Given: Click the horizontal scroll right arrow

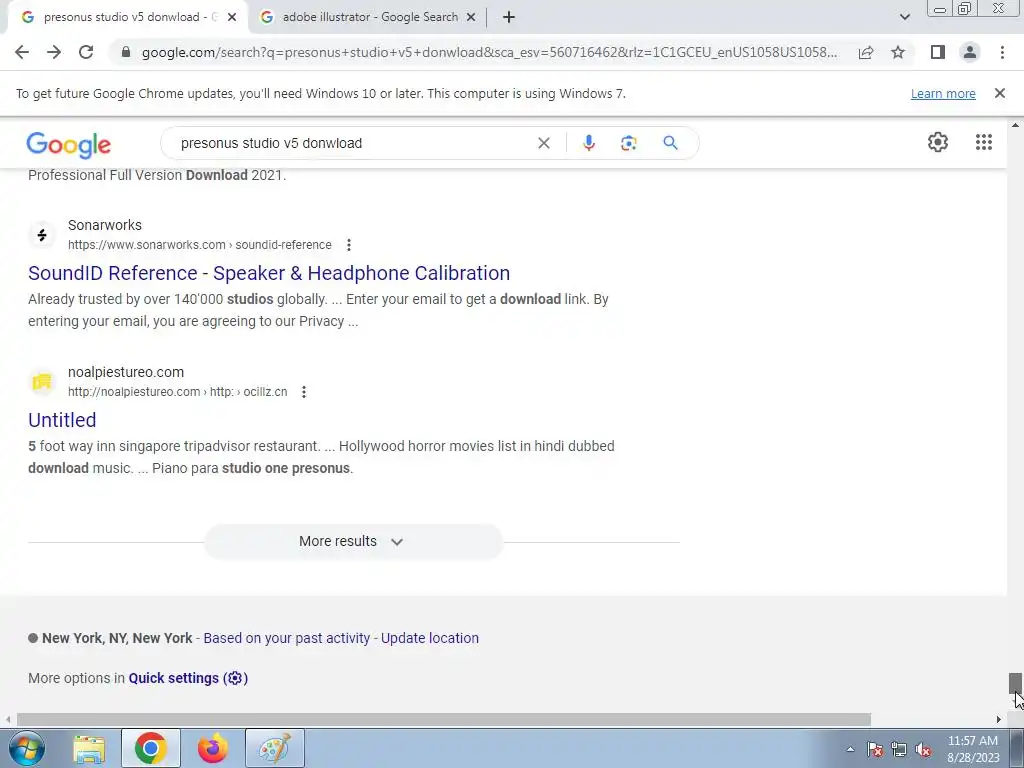Looking at the screenshot, I should (x=999, y=720).
